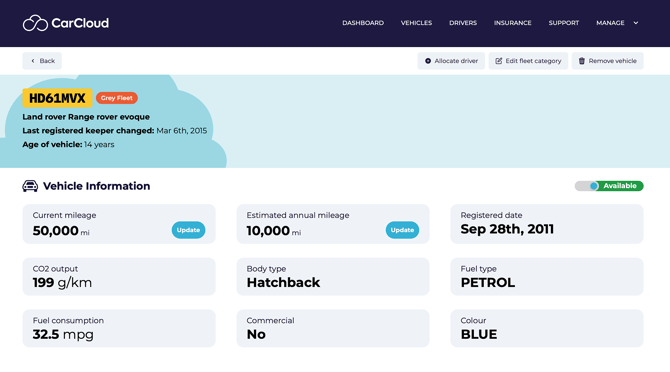Click the plus icon on Allocate driver
Viewport: 670px width, 372px height.
tap(428, 61)
